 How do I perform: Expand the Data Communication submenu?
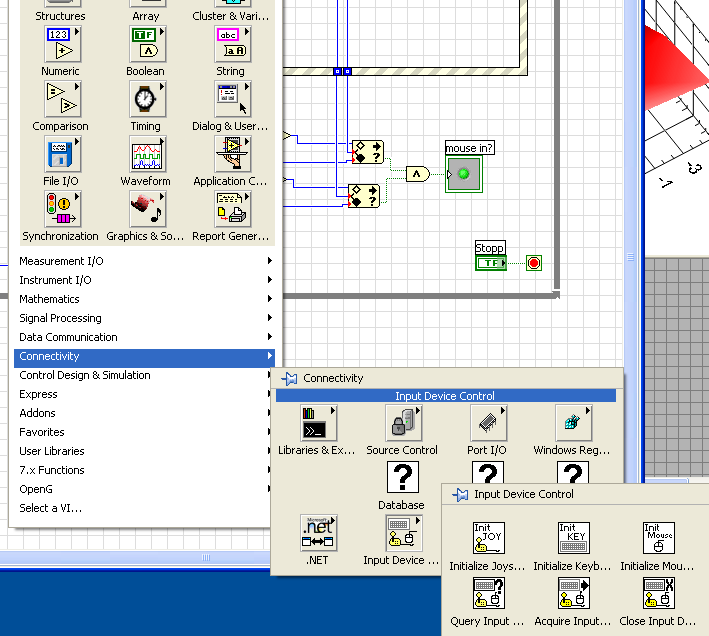coord(145,337)
